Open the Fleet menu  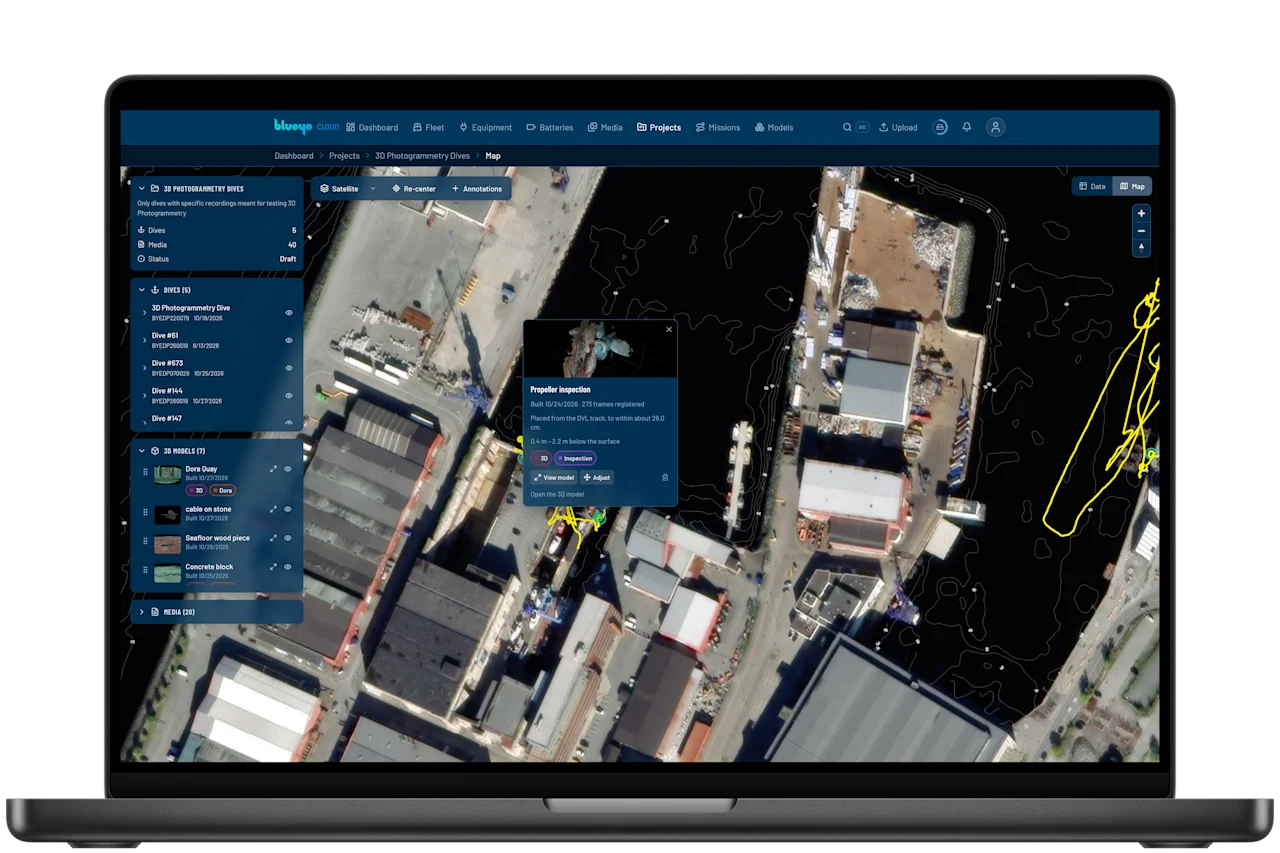pos(428,128)
